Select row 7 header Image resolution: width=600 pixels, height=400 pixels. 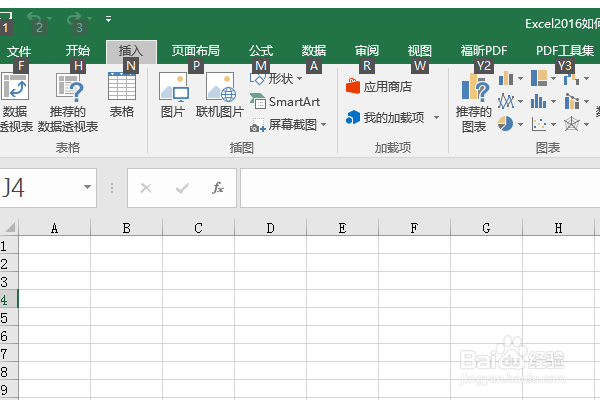pos(8,353)
